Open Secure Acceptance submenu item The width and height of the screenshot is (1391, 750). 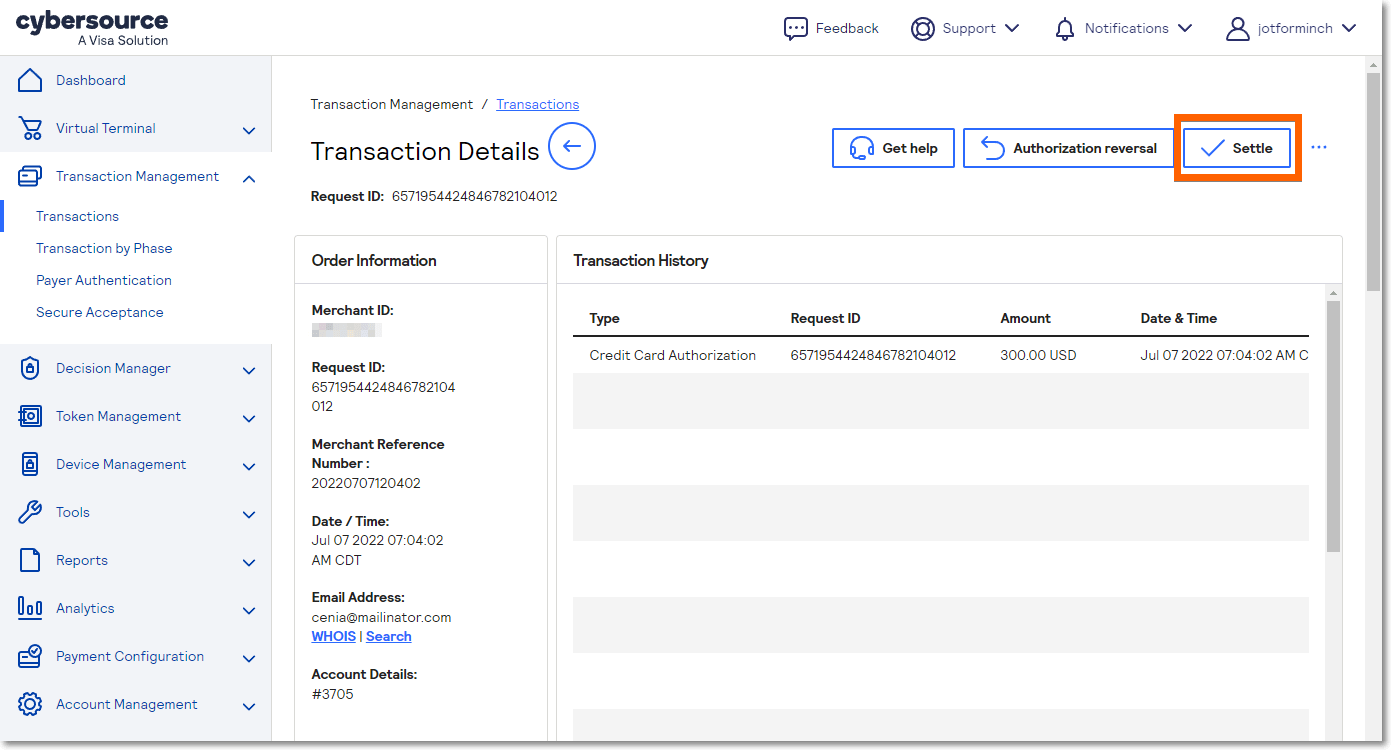[x=99, y=312]
